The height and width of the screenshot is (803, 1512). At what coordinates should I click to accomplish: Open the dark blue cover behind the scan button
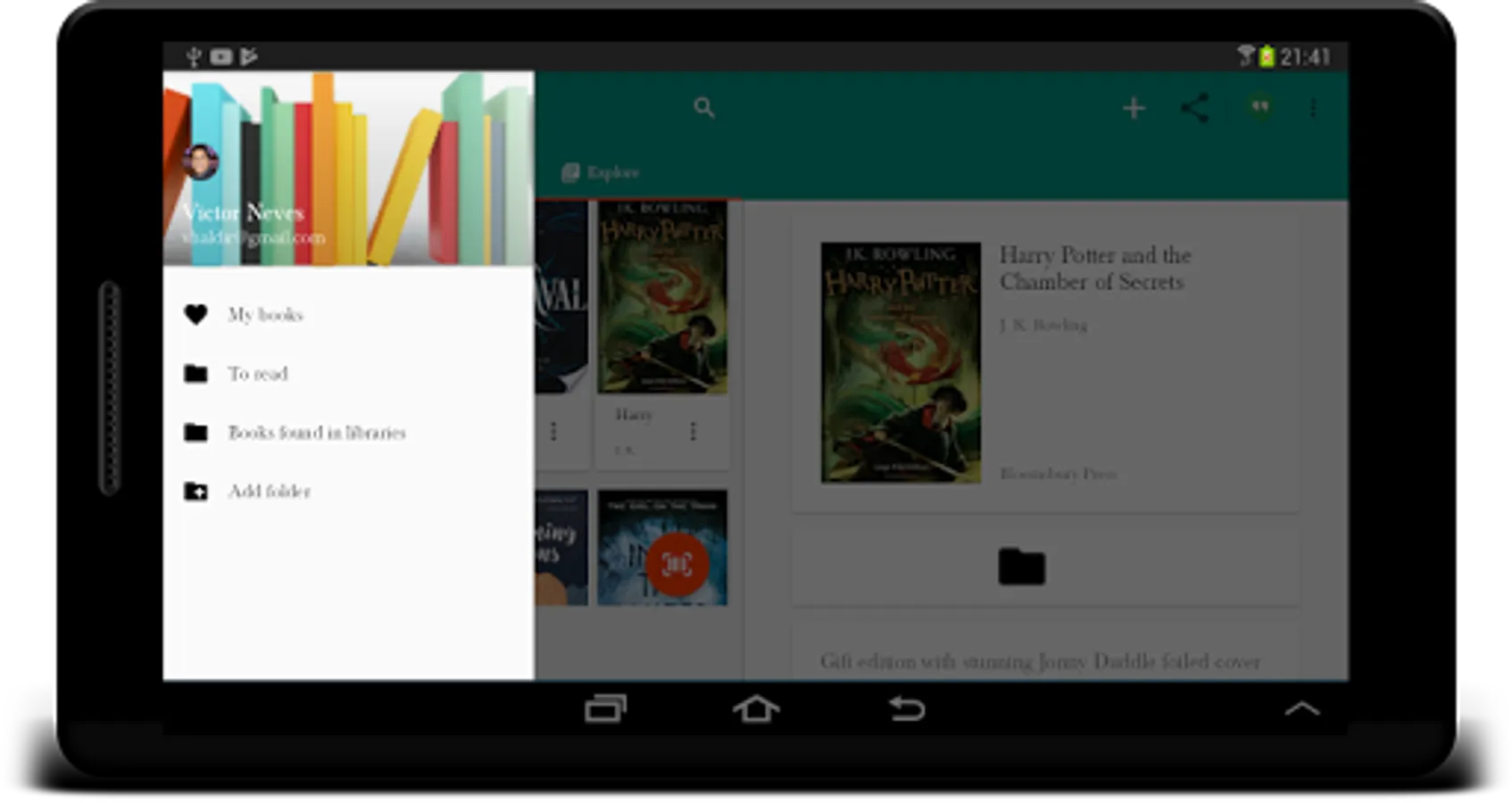[x=661, y=547]
